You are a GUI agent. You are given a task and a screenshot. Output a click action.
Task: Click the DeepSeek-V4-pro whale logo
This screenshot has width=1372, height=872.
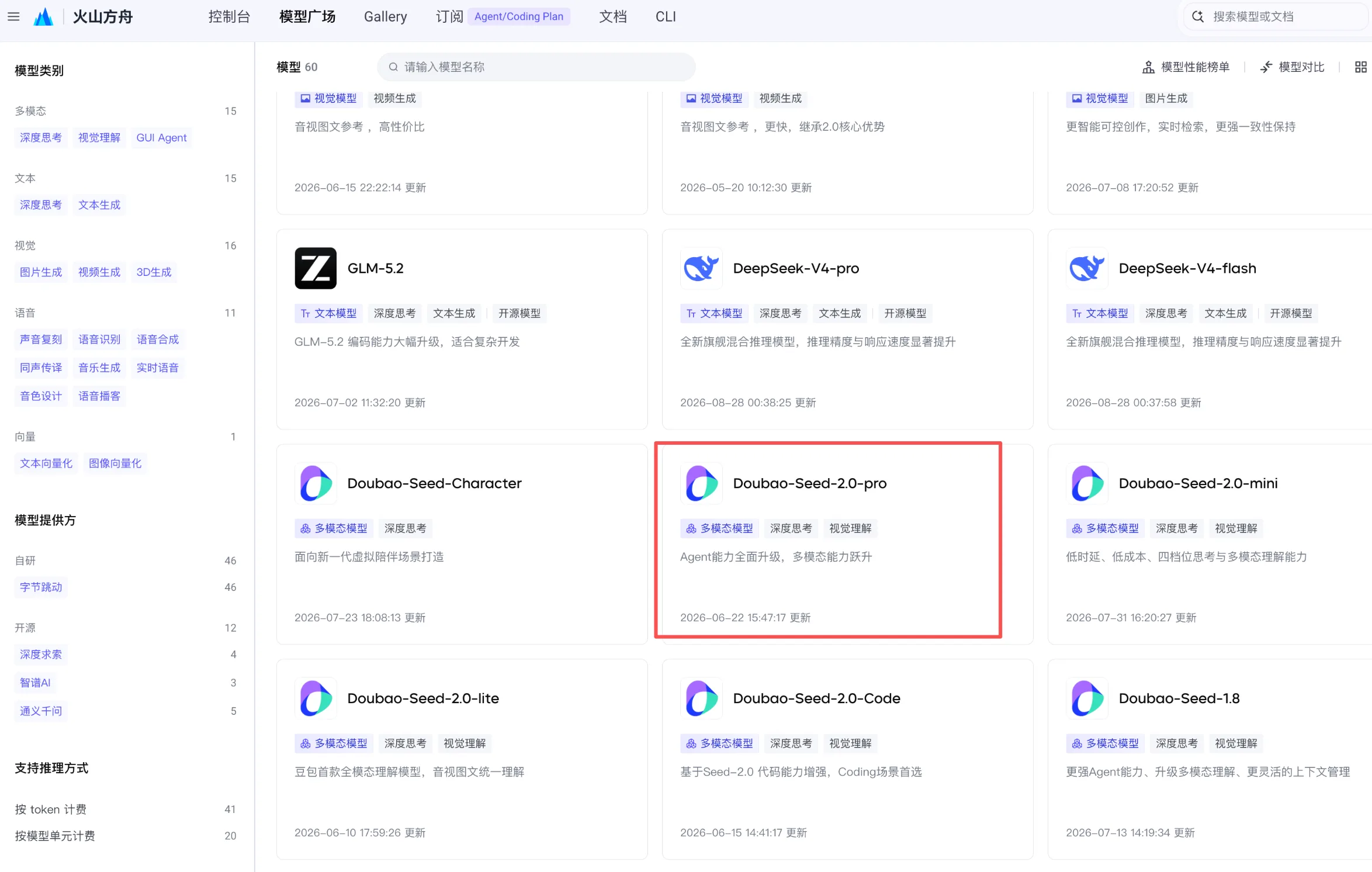[701, 268]
